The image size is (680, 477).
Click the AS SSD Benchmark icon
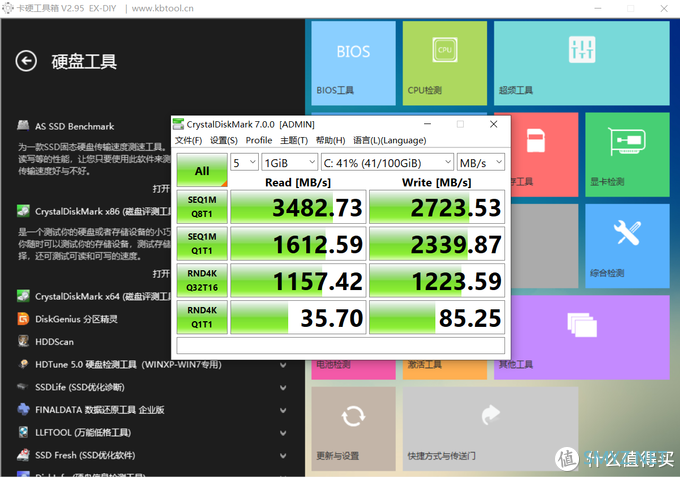(23, 125)
